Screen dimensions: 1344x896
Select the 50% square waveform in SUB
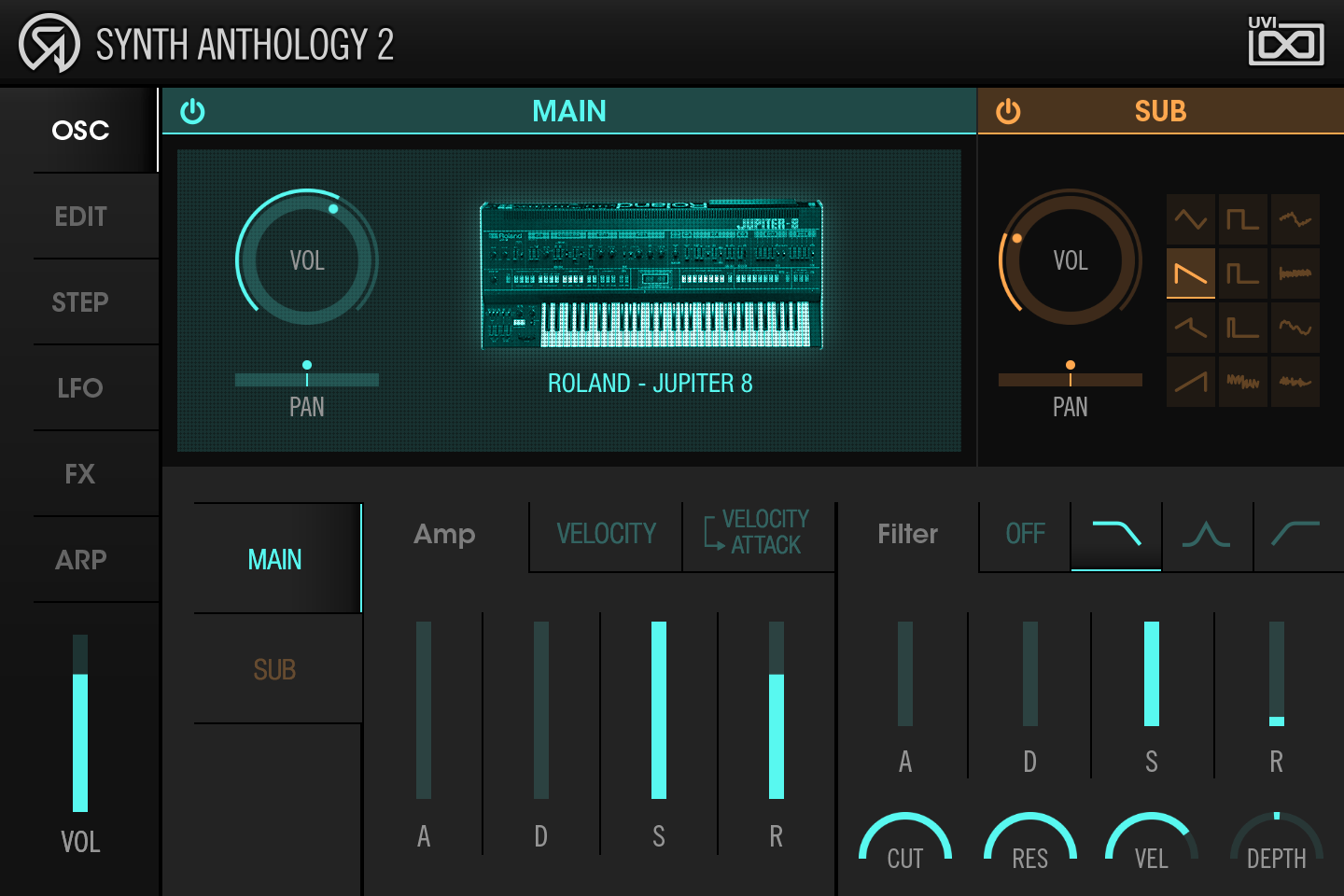(1242, 219)
